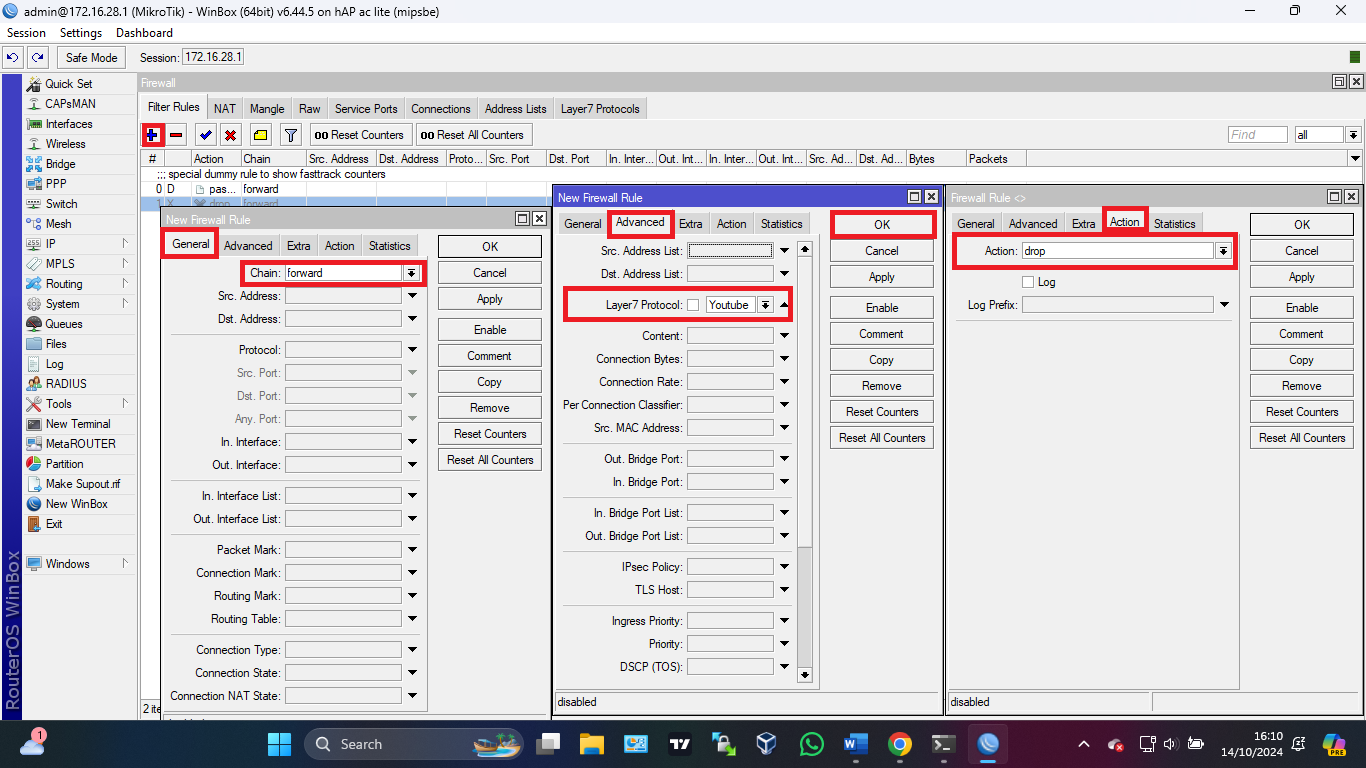Toggle the Safe Mode button
The image size is (1366, 768).
(92, 57)
